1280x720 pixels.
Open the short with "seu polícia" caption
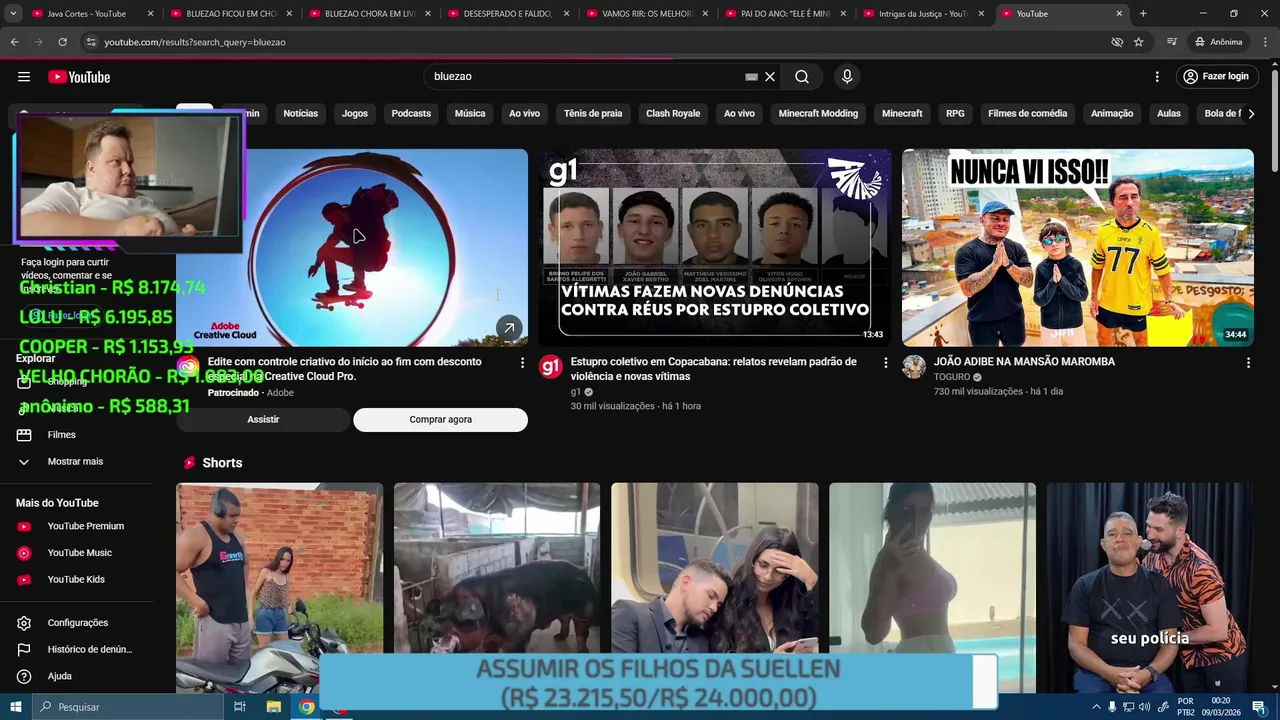coord(1149,587)
